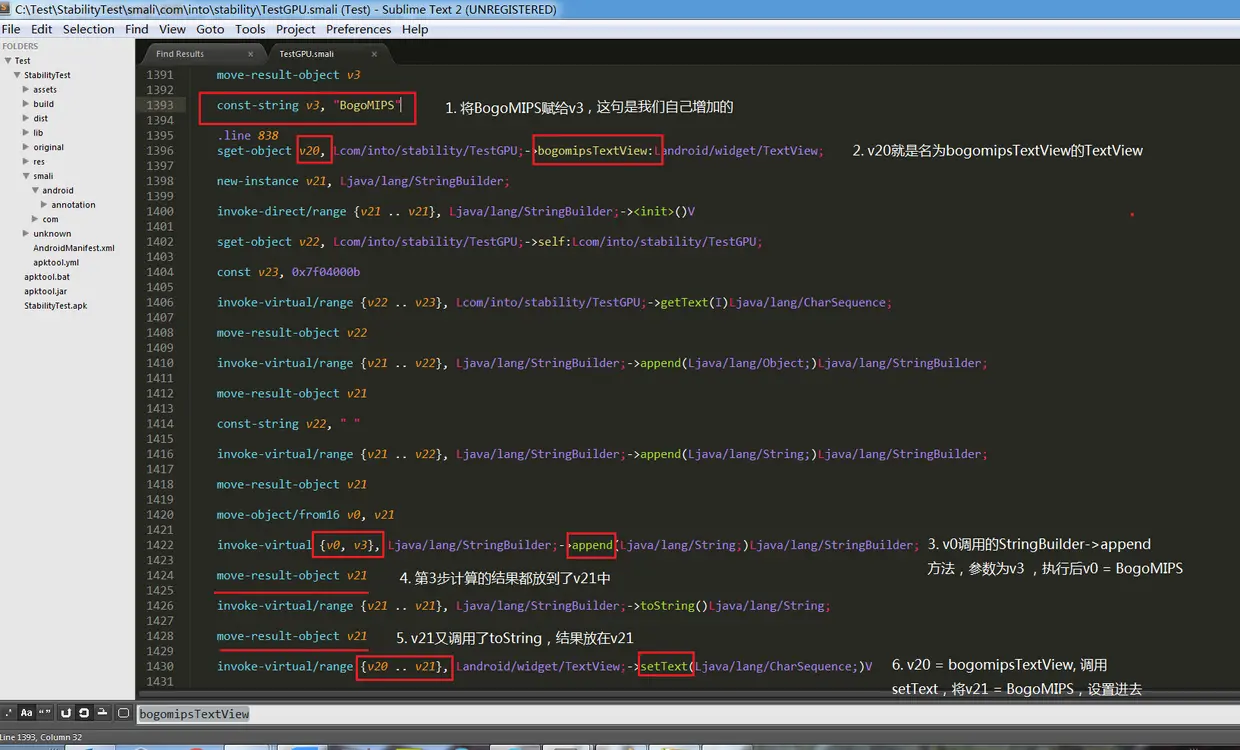Open the Tools menu

(250, 29)
